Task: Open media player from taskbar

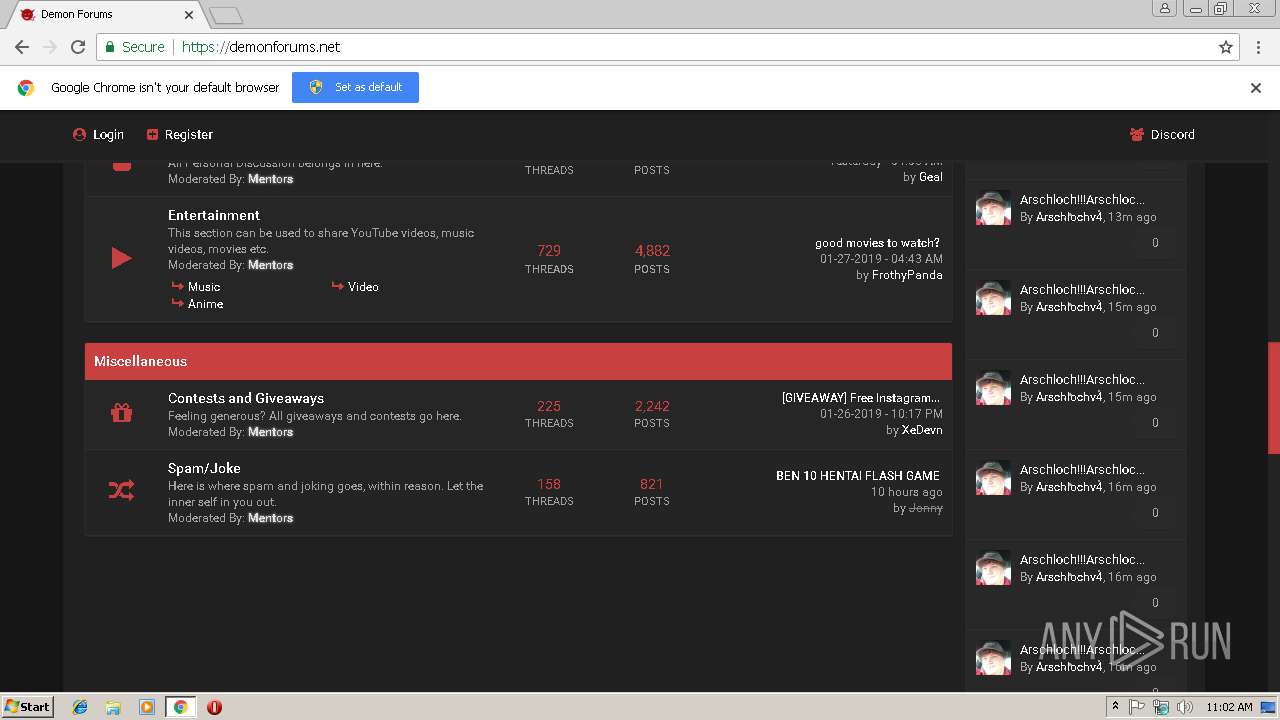Action: [x=147, y=707]
